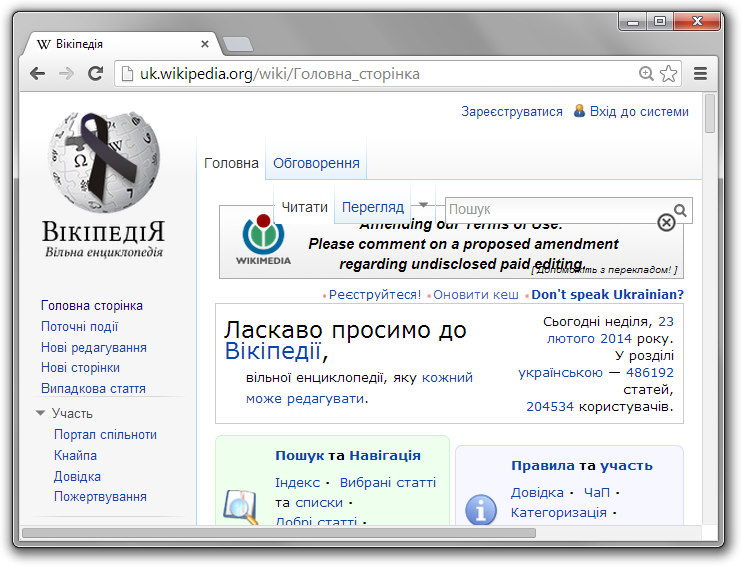The width and height of the screenshot is (746, 569).
Task: Click the Реєструйтеся! link
Action: coord(375,294)
